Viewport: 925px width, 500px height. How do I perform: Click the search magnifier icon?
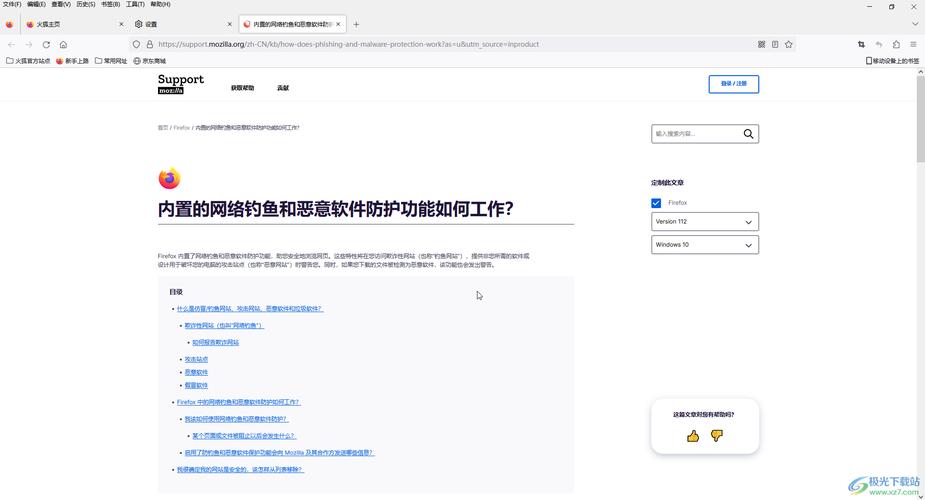point(748,134)
